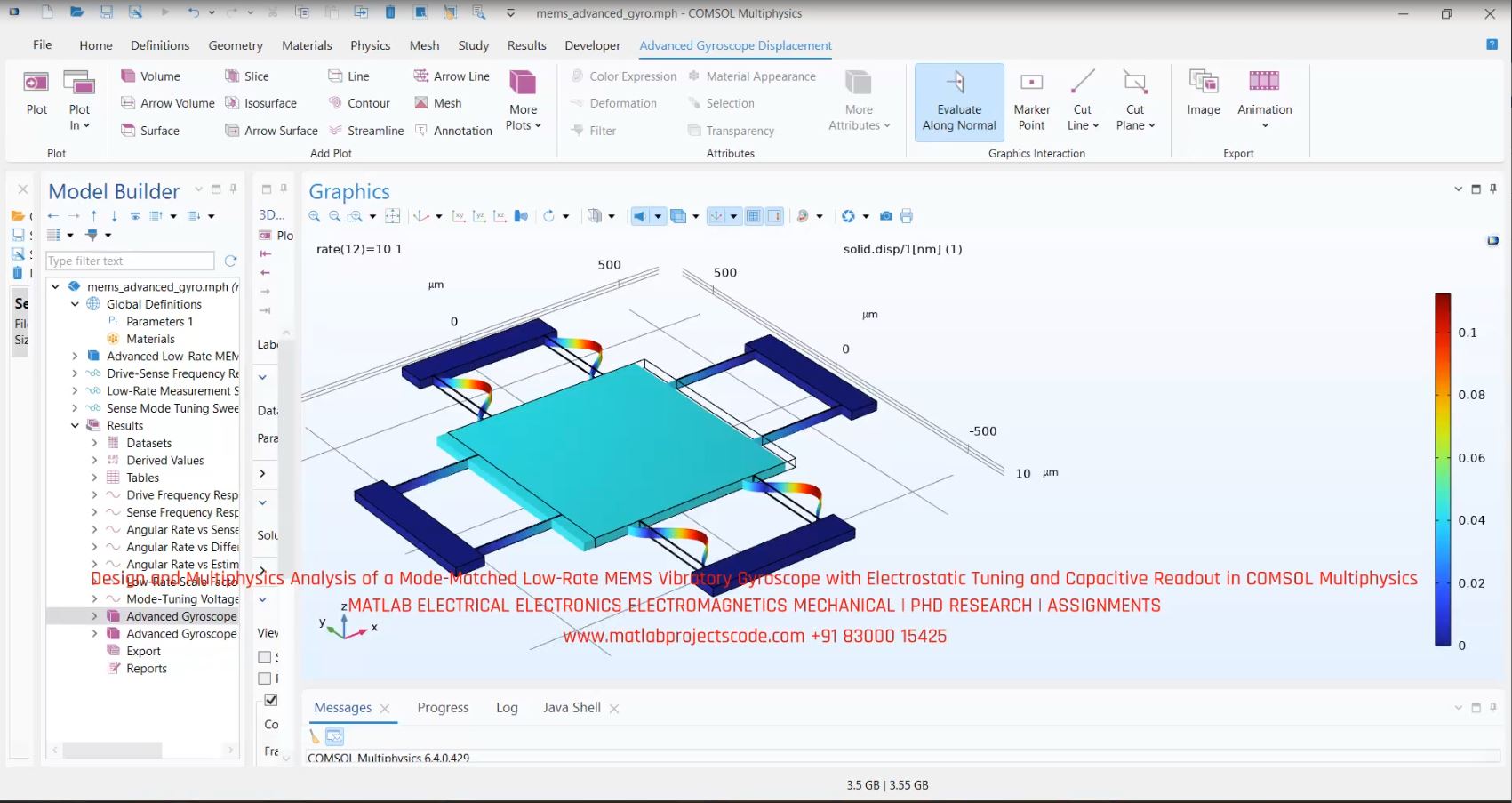Select the Reports node
Image resolution: width=1512 pixels, height=803 pixels.
(x=146, y=669)
